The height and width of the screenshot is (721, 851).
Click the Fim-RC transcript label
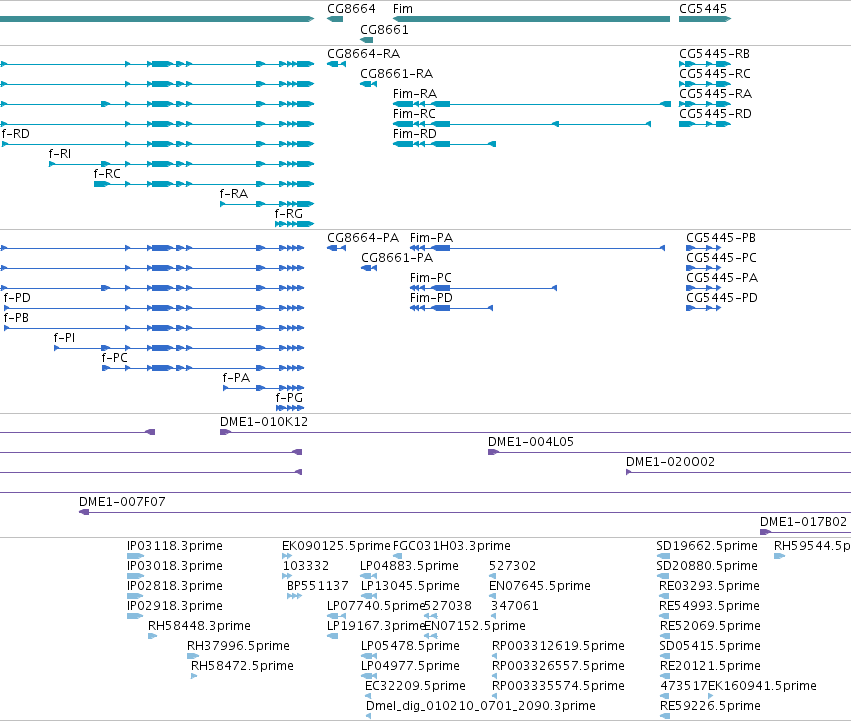pos(414,114)
